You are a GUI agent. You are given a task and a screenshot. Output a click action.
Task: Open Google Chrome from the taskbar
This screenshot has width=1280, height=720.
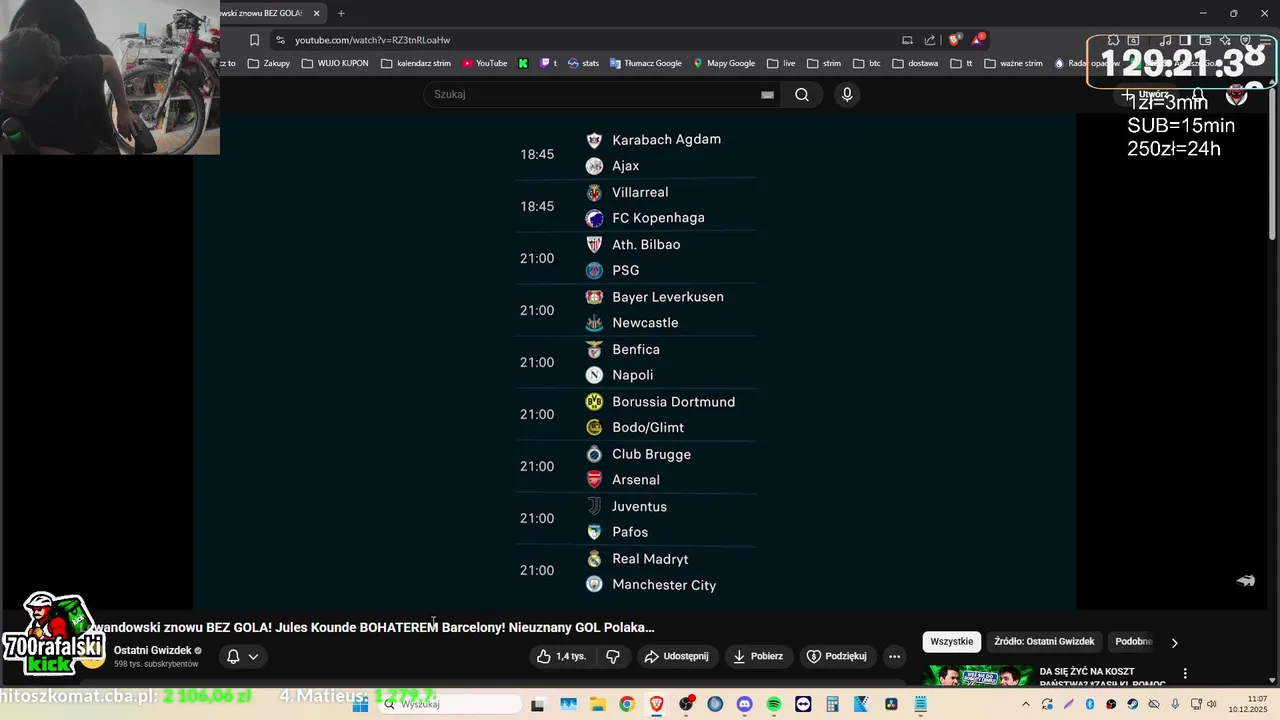coord(626,704)
